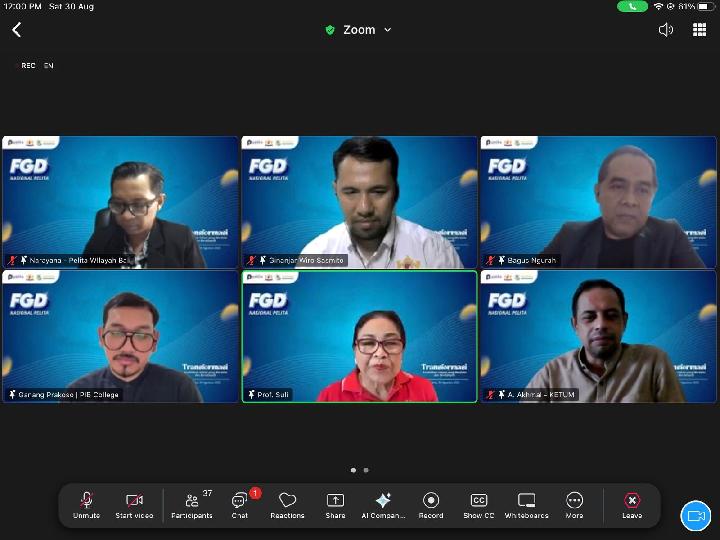720x540 pixels.
Task: Tap muted mic icon on Bagus Ngurah's tile
Action: [x=490, y=260]
